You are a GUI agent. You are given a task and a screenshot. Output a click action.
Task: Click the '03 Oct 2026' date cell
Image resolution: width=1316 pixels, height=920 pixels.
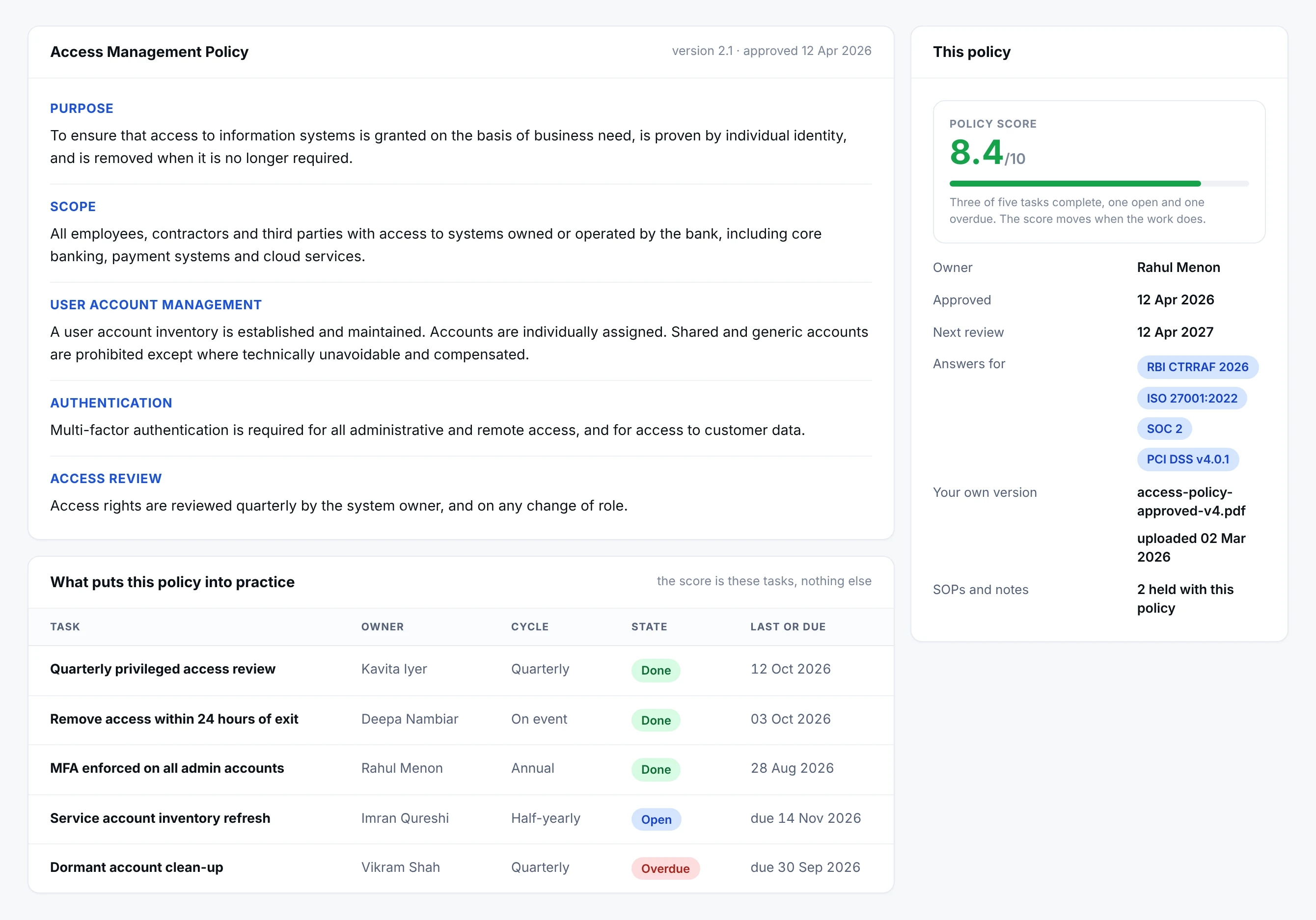[791, 719]
